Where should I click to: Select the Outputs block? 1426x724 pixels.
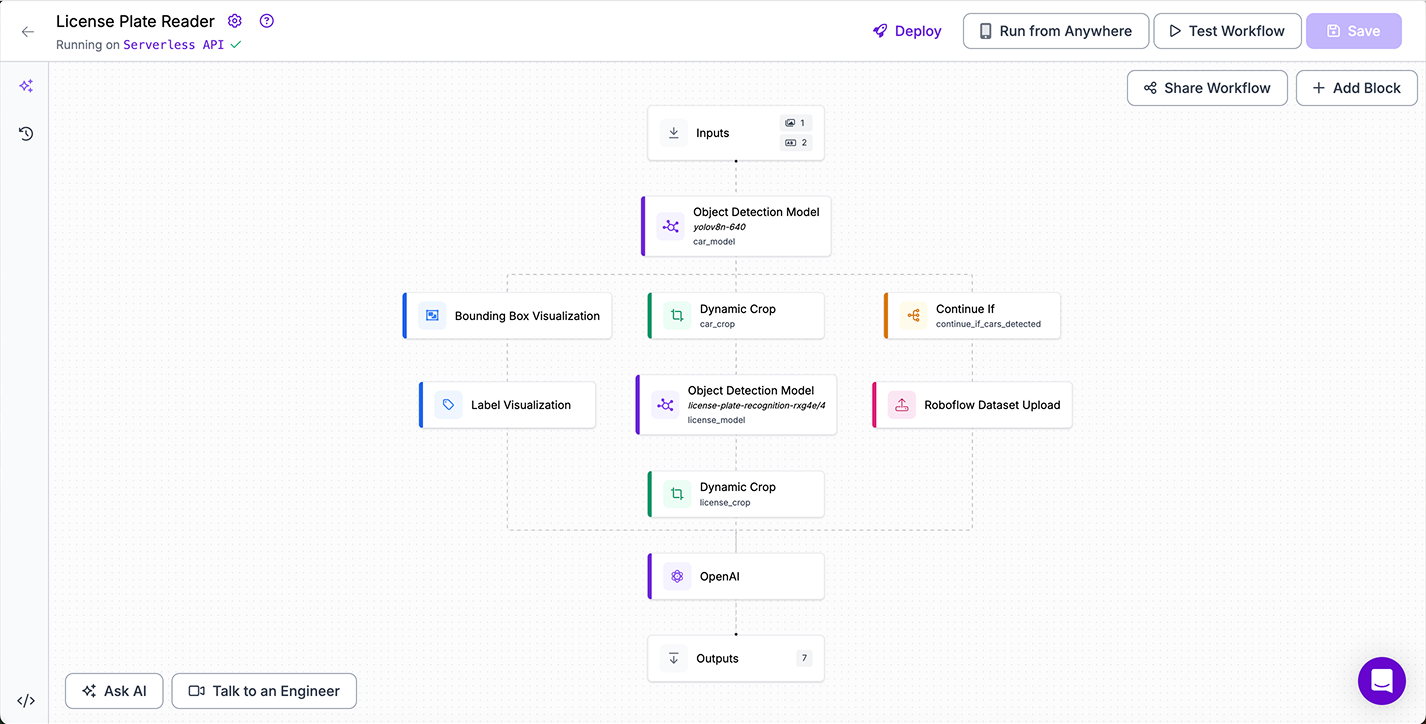[735, 659]
